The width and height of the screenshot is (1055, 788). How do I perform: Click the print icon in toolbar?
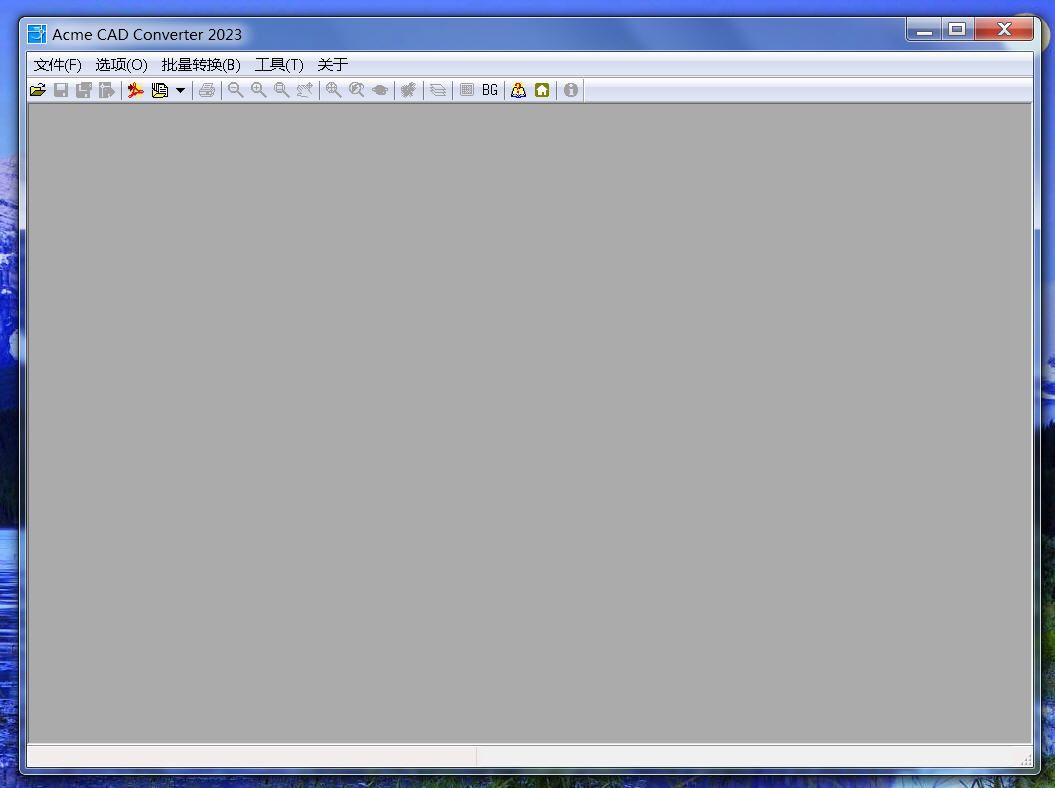point(207,90)
